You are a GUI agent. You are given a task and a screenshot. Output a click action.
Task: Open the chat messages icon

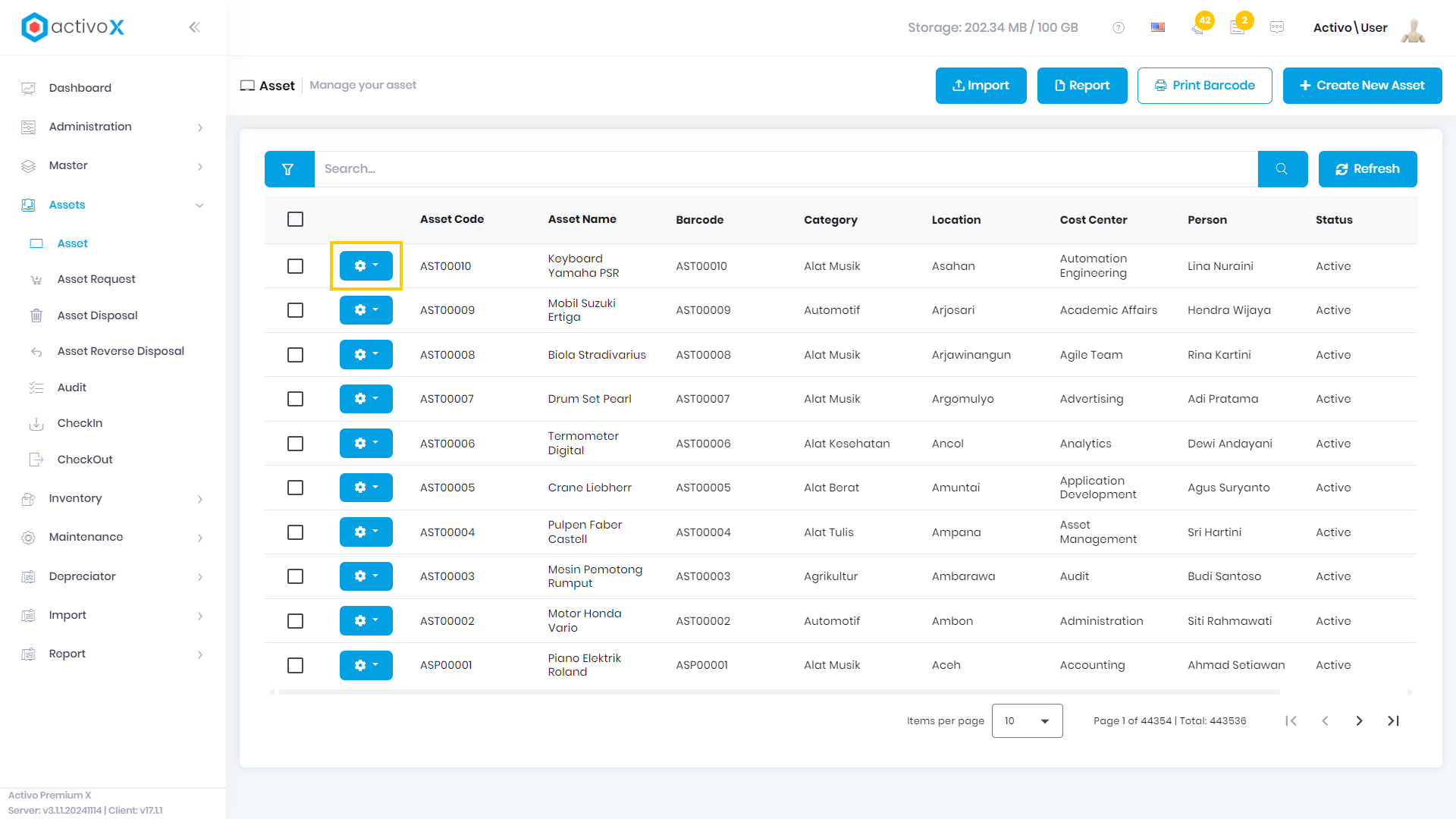(x=1277, y=27)
